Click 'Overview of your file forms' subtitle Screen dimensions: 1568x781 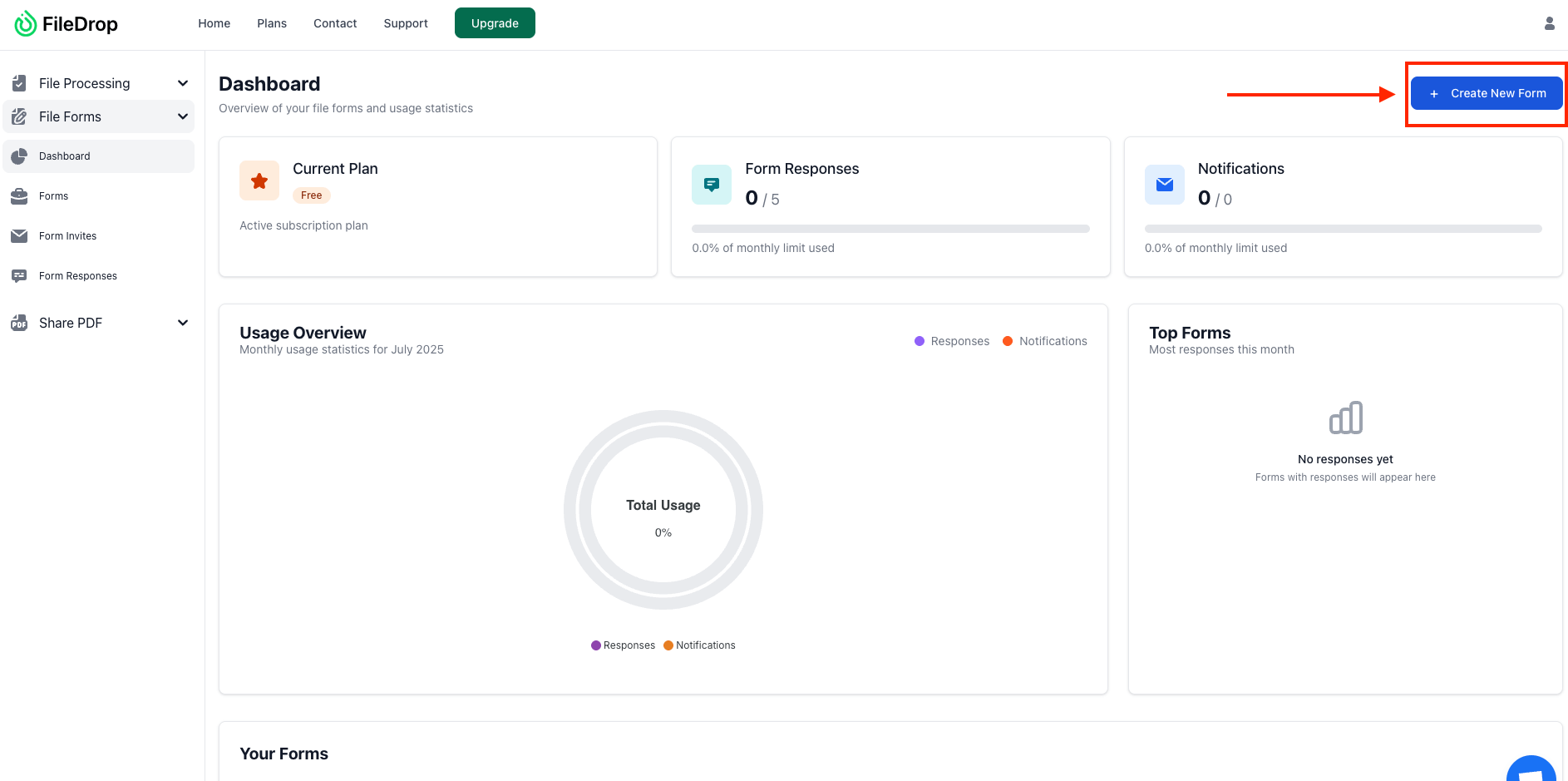point(346,108)
